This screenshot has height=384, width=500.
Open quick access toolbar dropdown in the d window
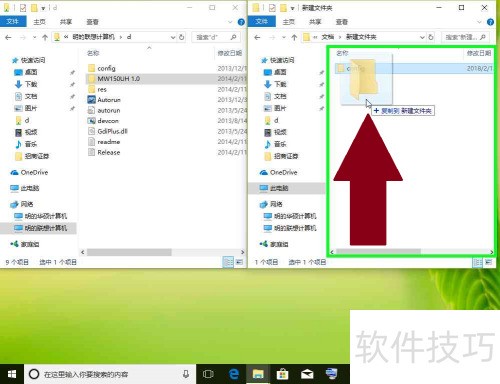43,8
